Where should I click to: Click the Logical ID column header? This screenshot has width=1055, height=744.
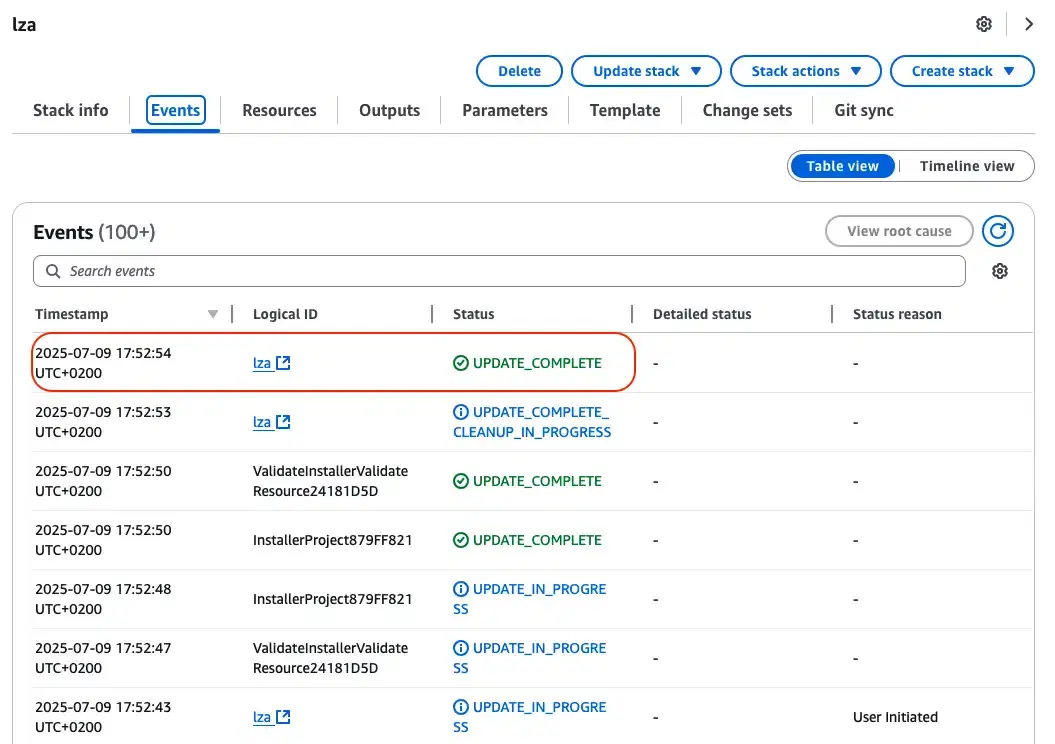pyautogui.click(x=285, y=314)
